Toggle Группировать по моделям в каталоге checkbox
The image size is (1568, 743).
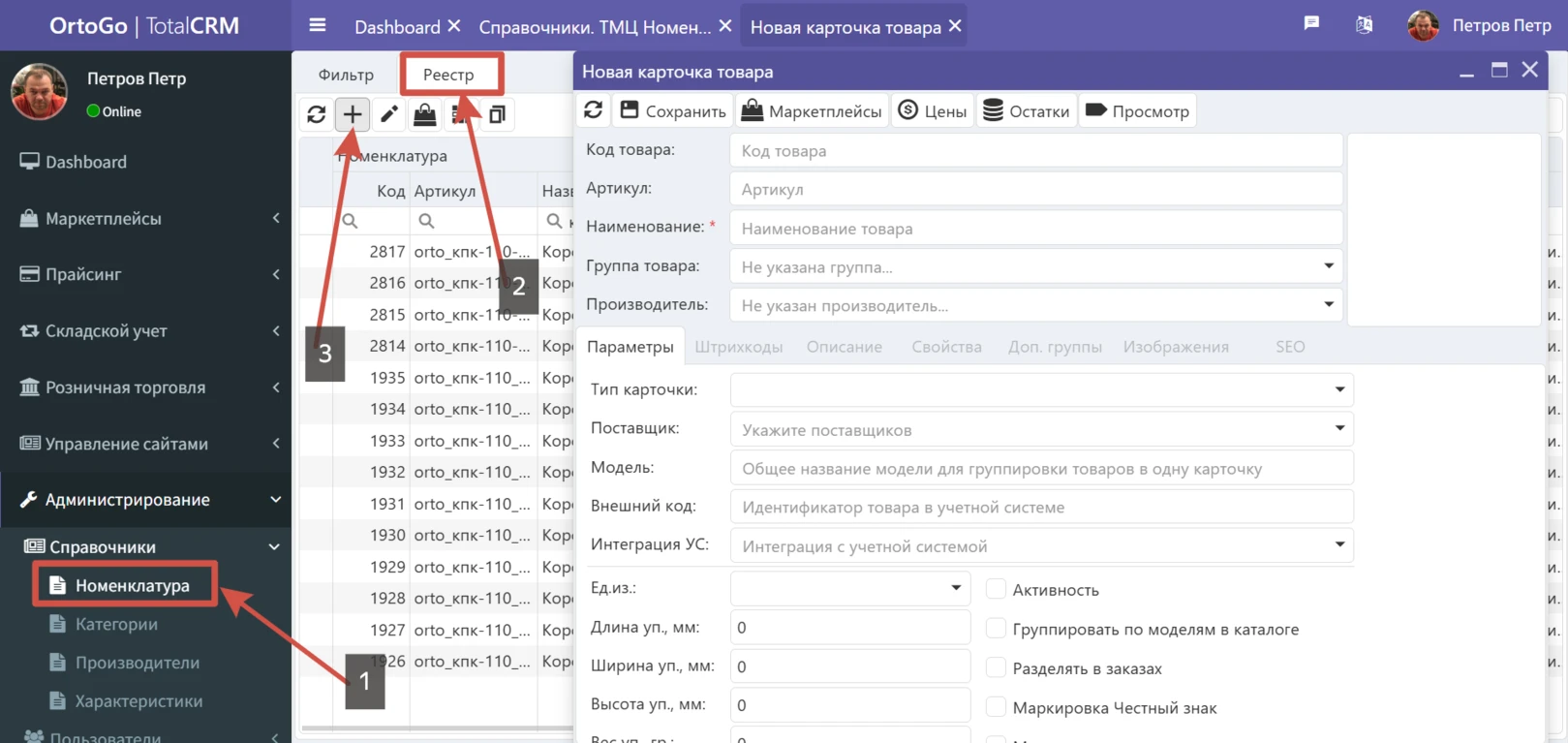pos(996,629)
